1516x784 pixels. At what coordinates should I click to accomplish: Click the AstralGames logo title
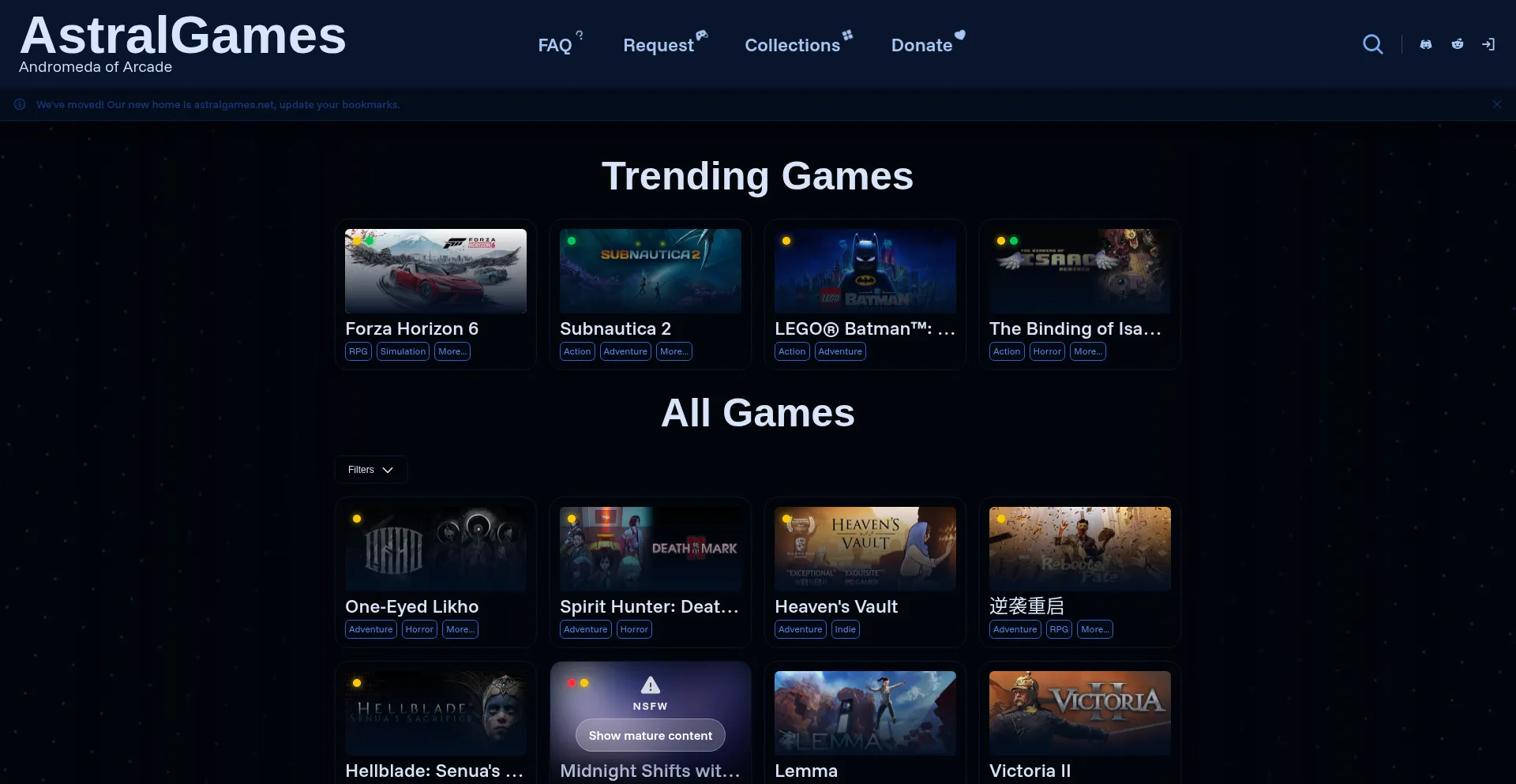pyautogui.click(x=182, y=36)
